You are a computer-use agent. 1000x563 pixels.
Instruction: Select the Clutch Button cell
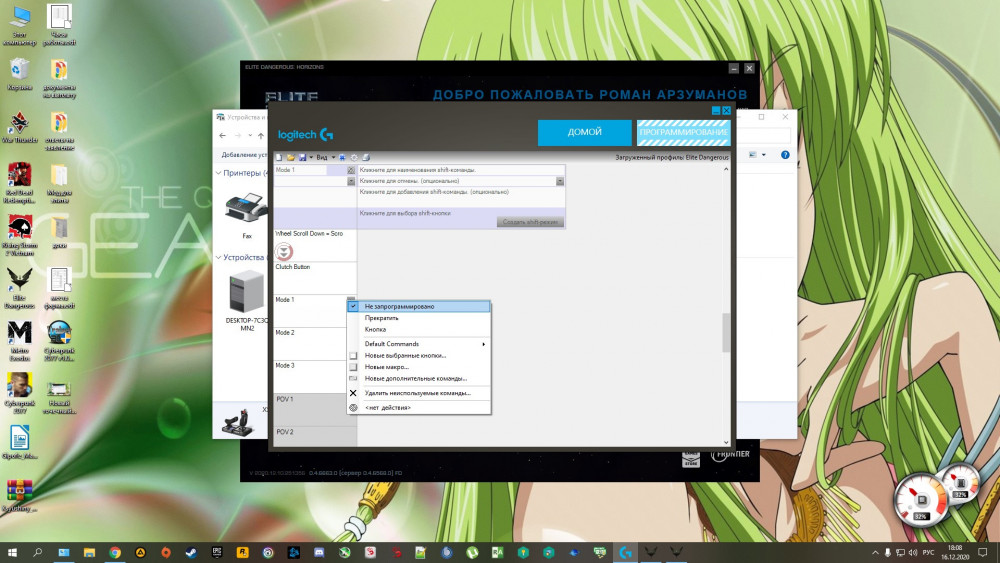click(315, 278)
